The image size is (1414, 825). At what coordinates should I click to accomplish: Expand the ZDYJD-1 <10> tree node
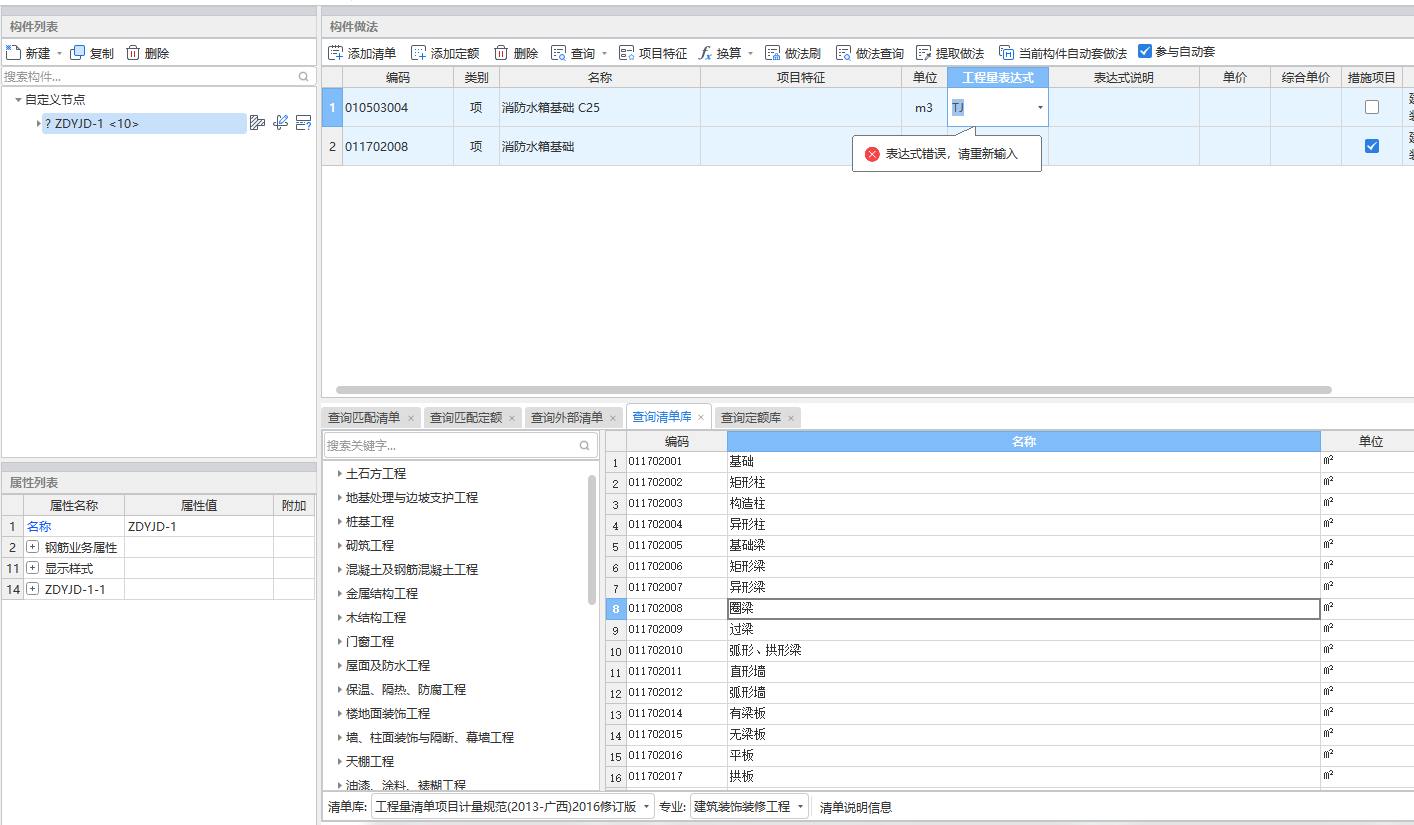[x=38, y=124]
